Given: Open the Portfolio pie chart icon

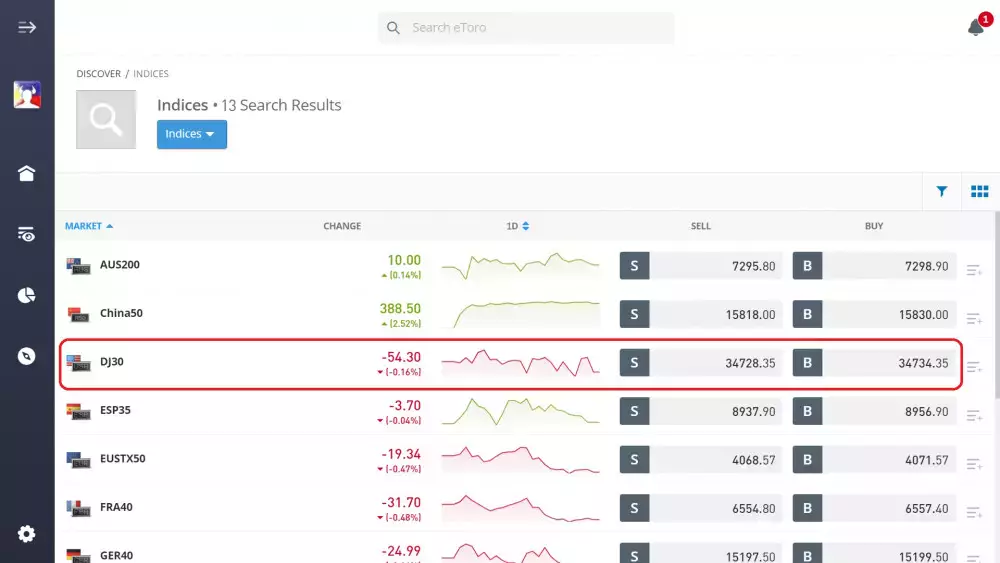Looking at the screenshot, I should pyautogui.click(x=26, y=295).
